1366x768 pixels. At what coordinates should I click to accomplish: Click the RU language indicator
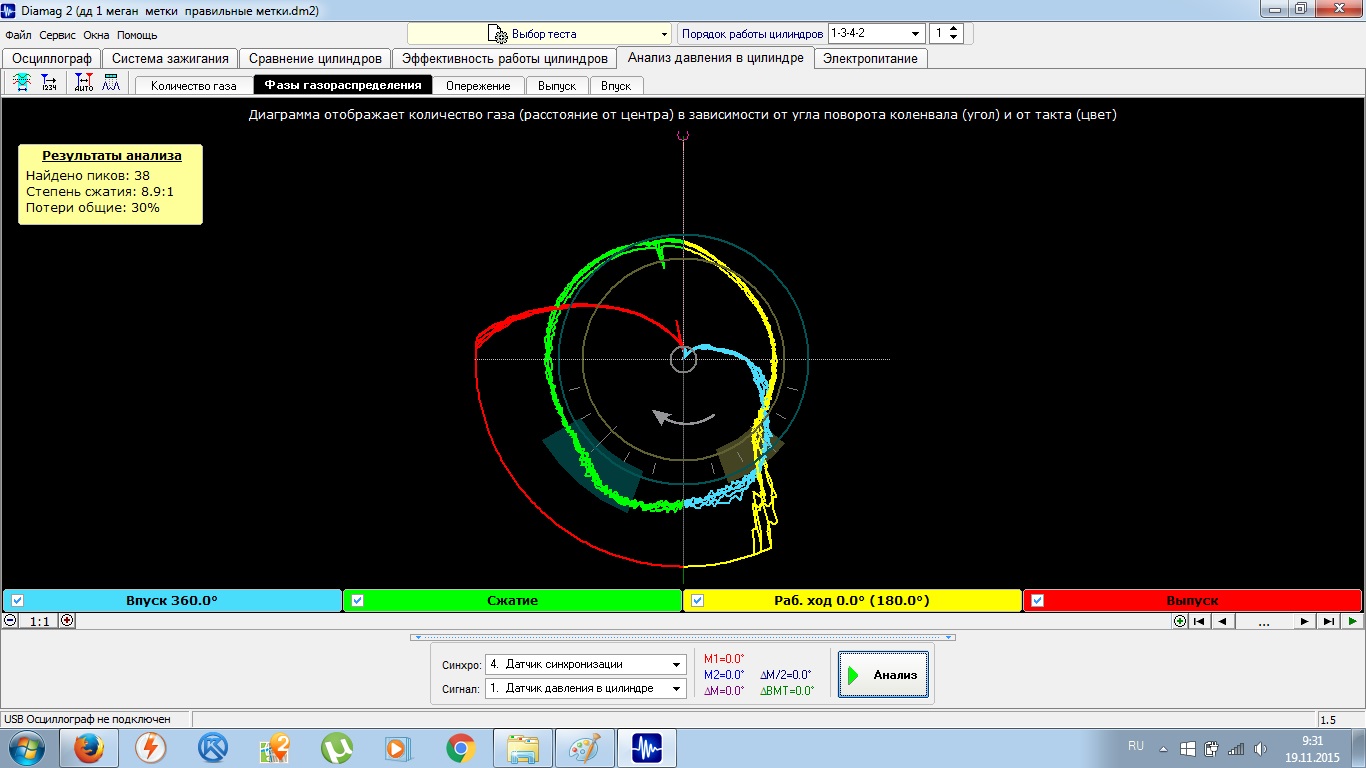tap(1136, 746)
